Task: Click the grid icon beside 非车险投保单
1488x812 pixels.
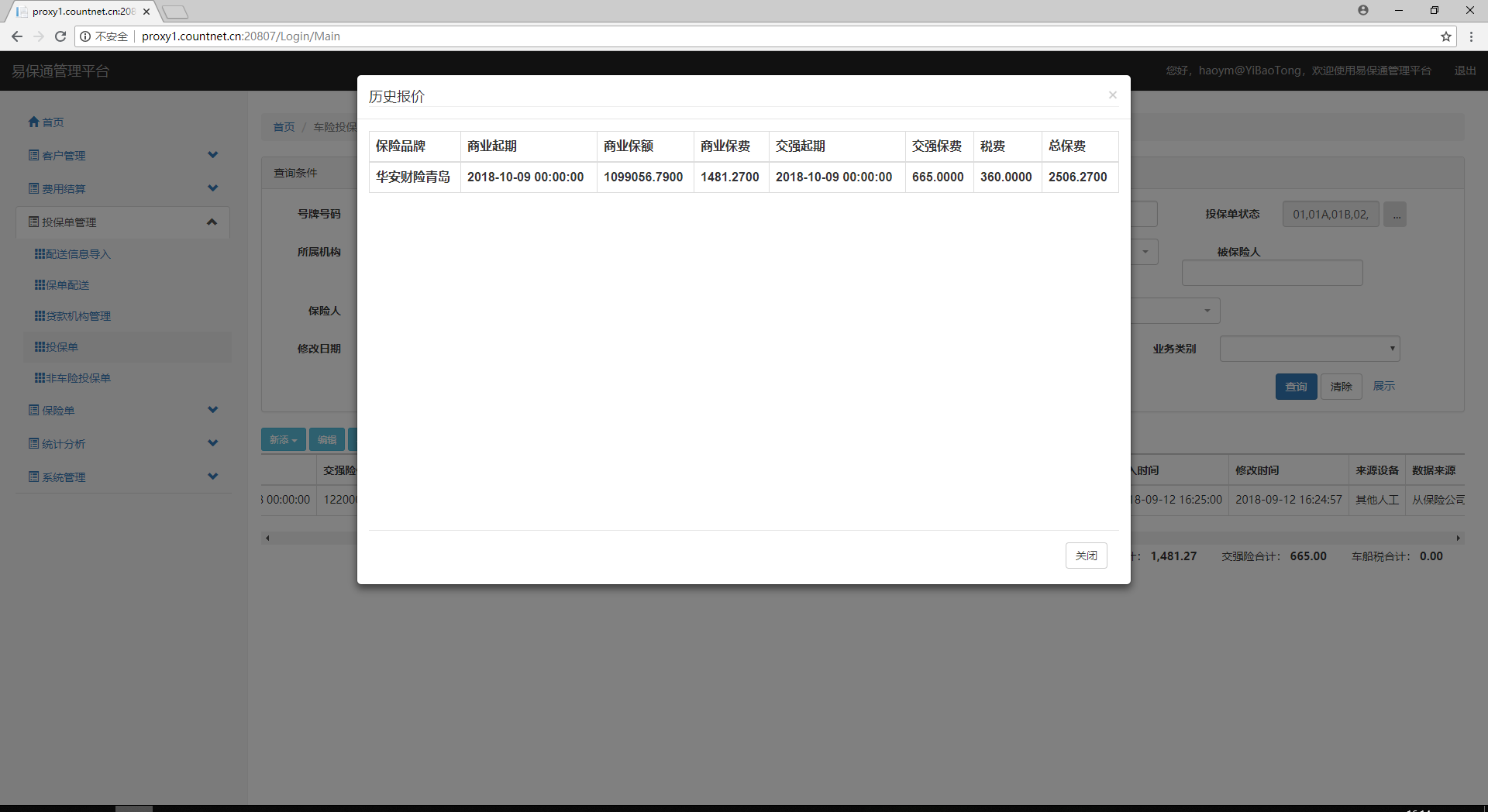Action: (x=40, y=377)
